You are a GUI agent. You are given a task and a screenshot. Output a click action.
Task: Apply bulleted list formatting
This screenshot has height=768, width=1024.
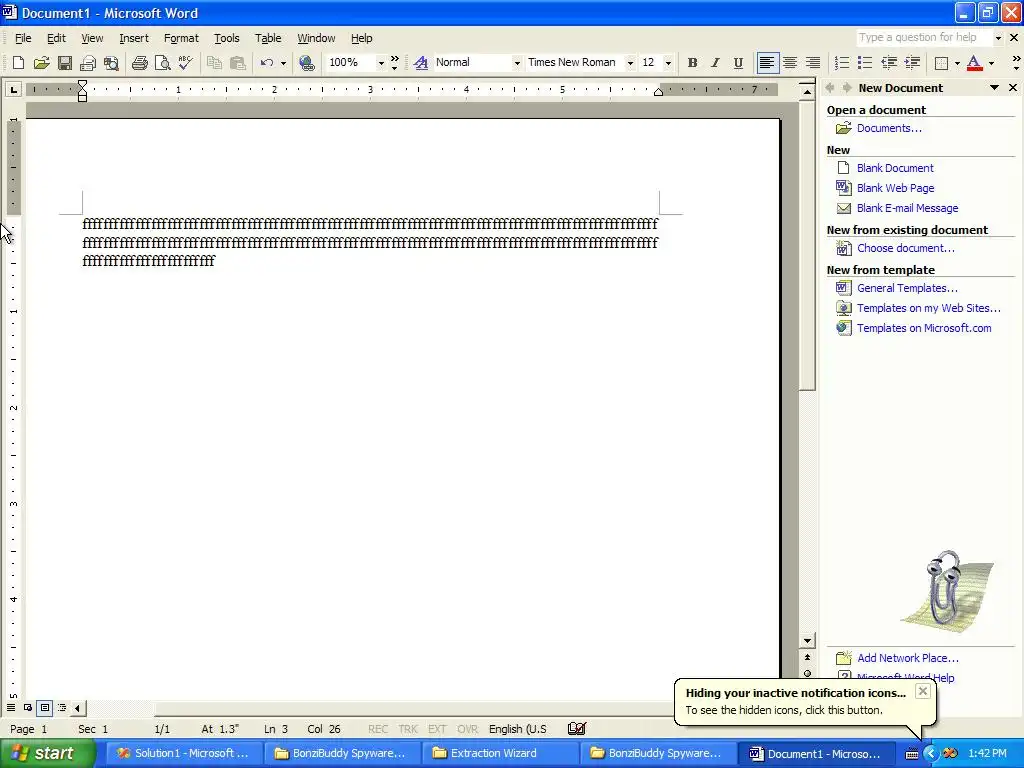pyautogui.click(x=865, y=63)
